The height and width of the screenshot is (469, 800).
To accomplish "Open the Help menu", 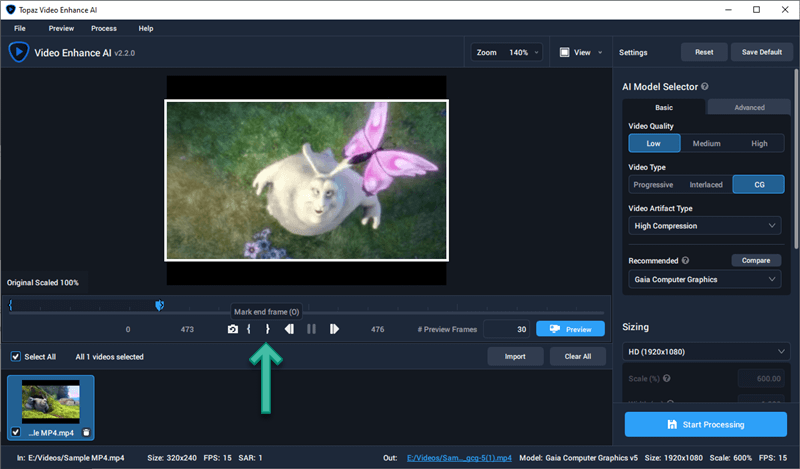I will click(x=146, y=28).
